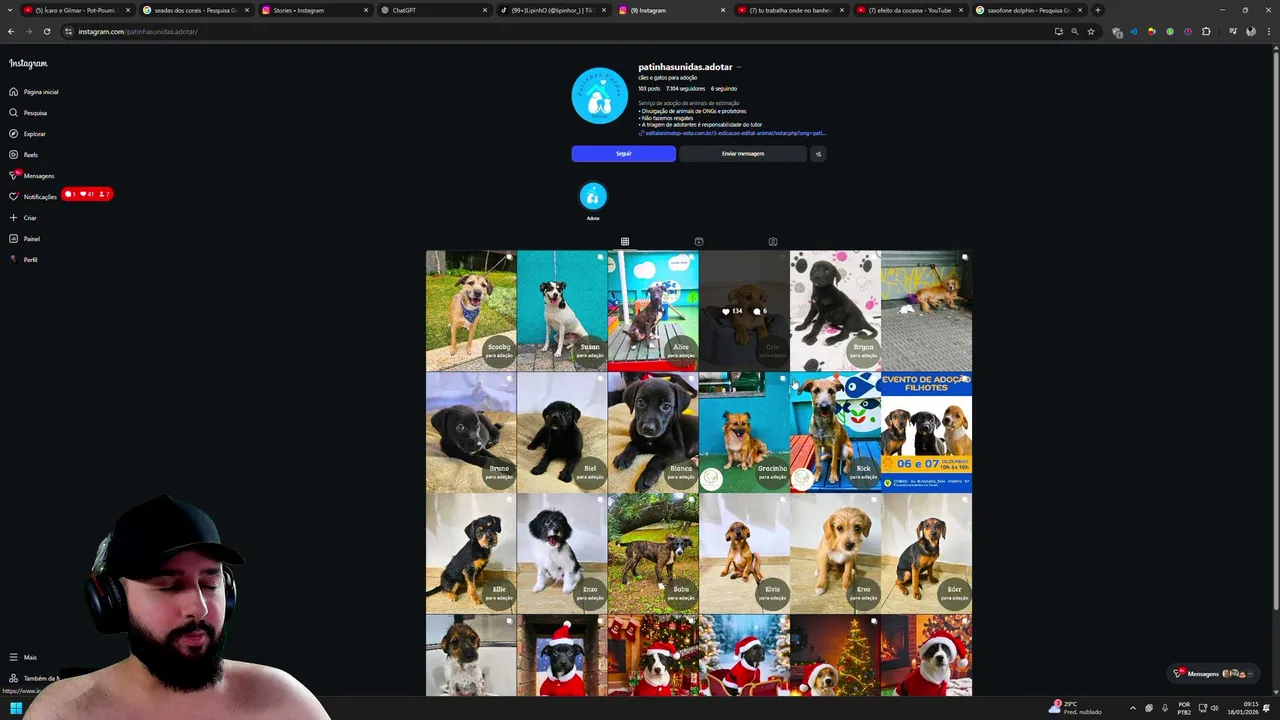Open the patinhasunidas profile picture

pos(599,96)
